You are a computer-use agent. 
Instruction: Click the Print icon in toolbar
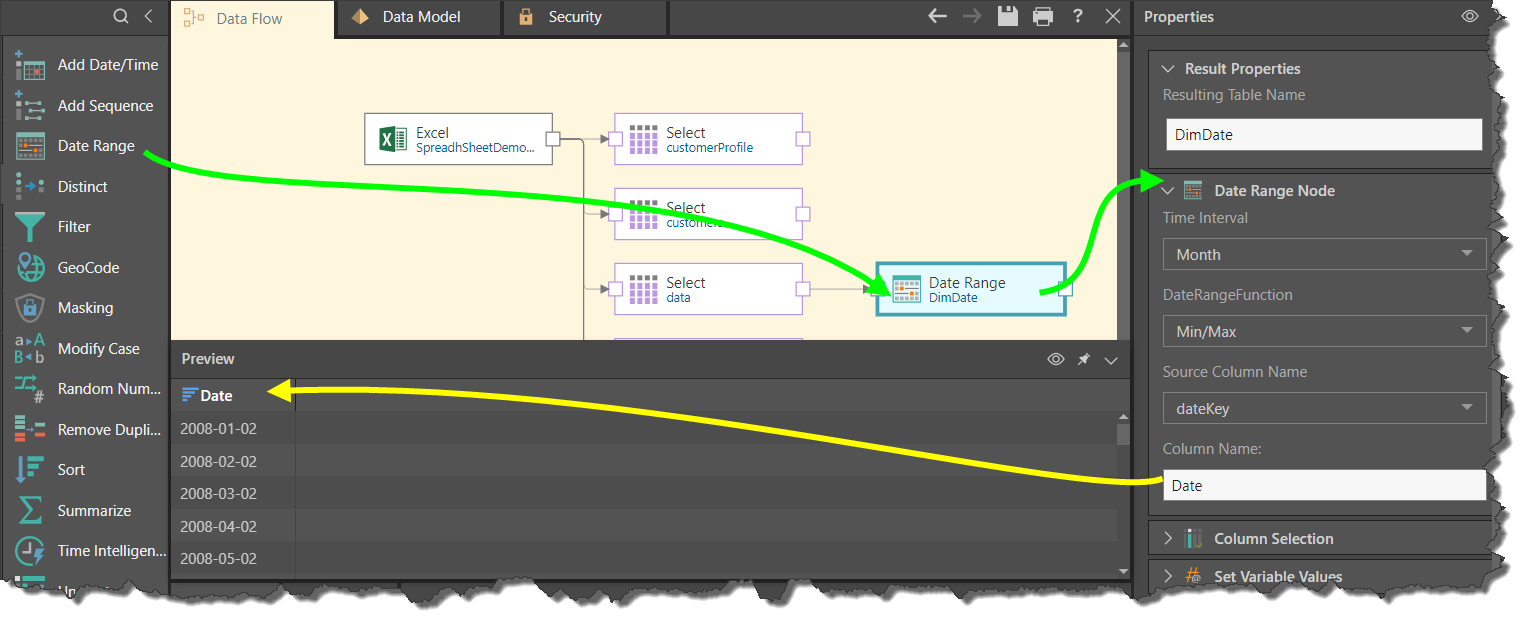(1043, 16)
